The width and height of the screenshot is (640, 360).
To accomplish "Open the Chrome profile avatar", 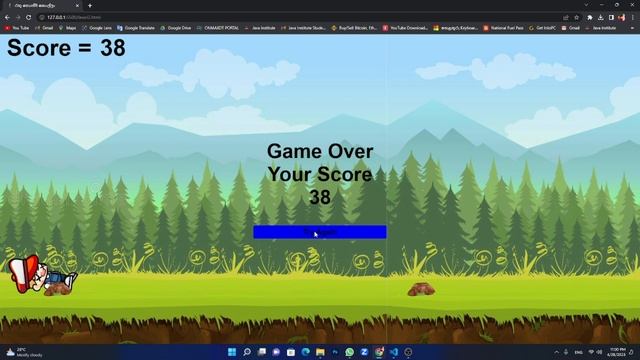I will (x=622, y=18).
